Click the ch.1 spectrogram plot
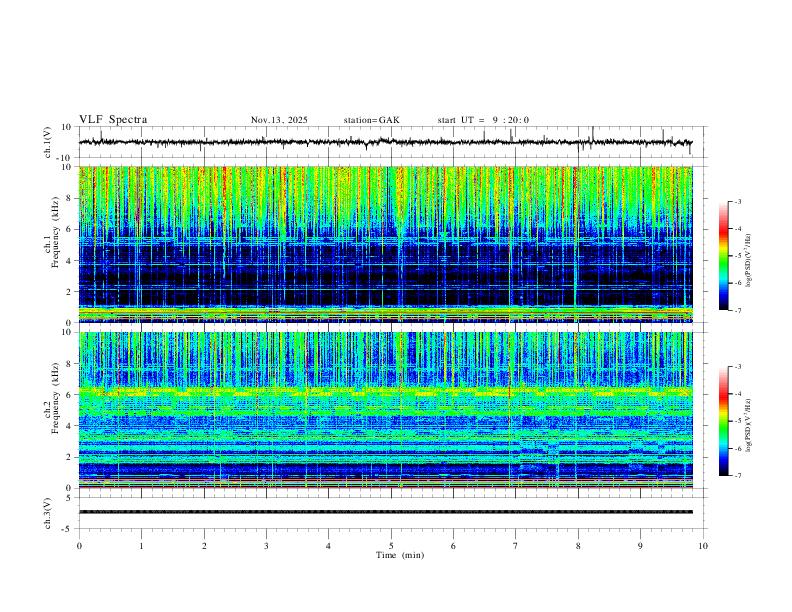This screenshot has height=612, width=792. click(385, 244)
